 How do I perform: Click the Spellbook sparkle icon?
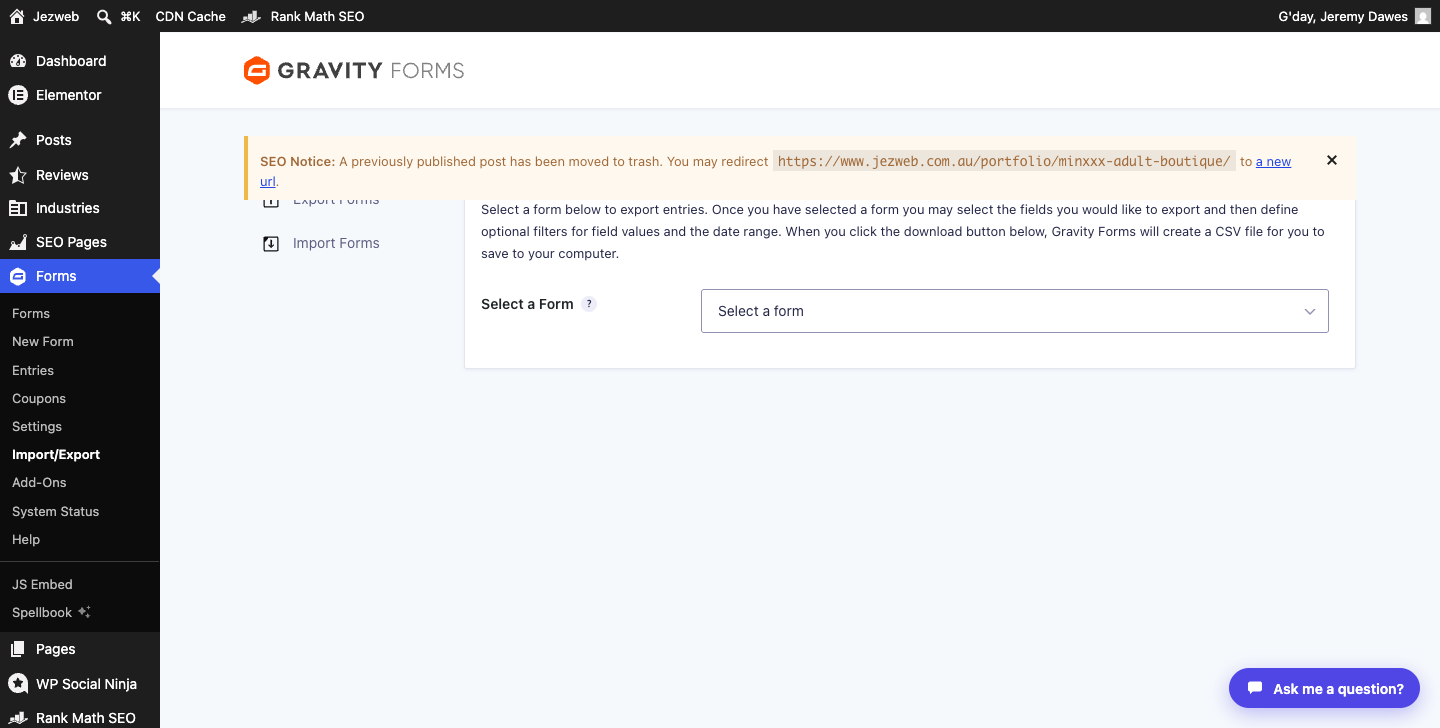tap(85, 611)
